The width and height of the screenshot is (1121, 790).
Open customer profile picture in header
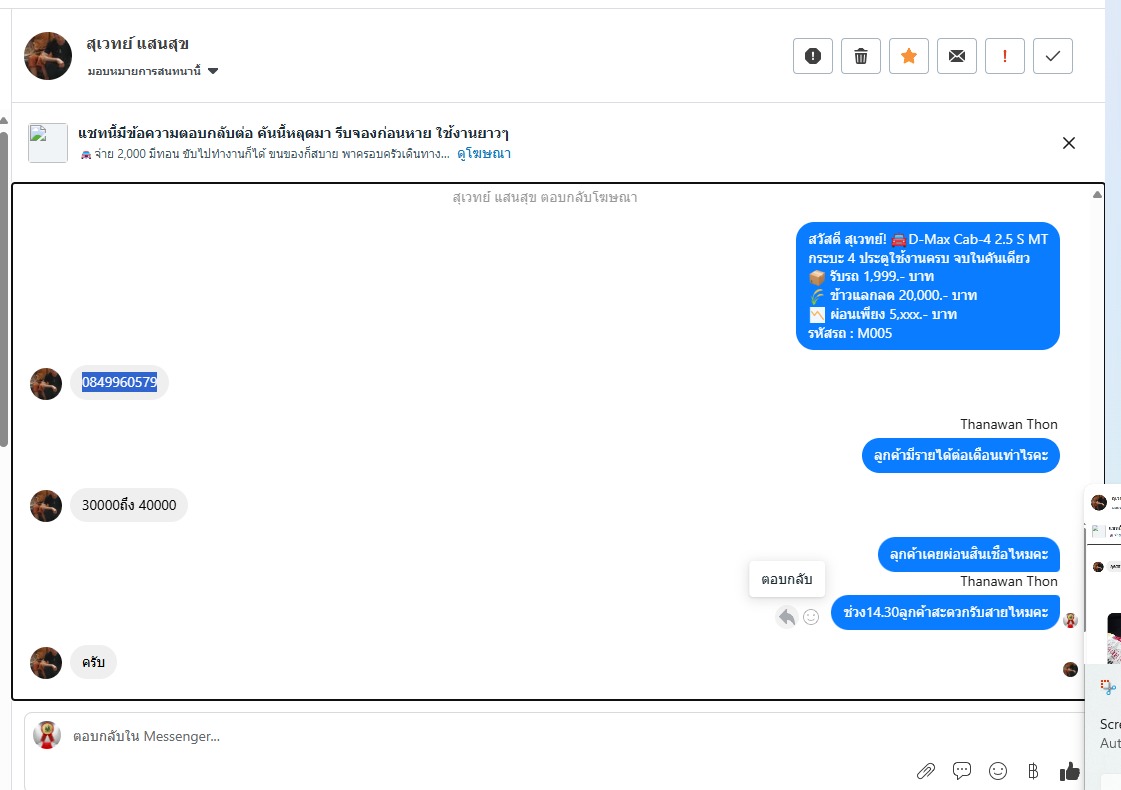pyautogui.click(x=48, y=56)
